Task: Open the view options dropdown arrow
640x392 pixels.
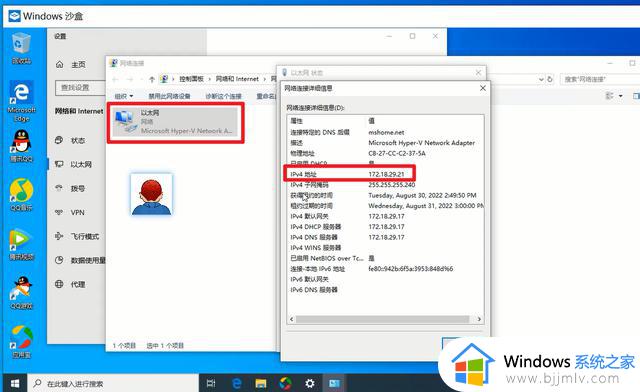Action: pyautogui.click(x=621, y=96)
